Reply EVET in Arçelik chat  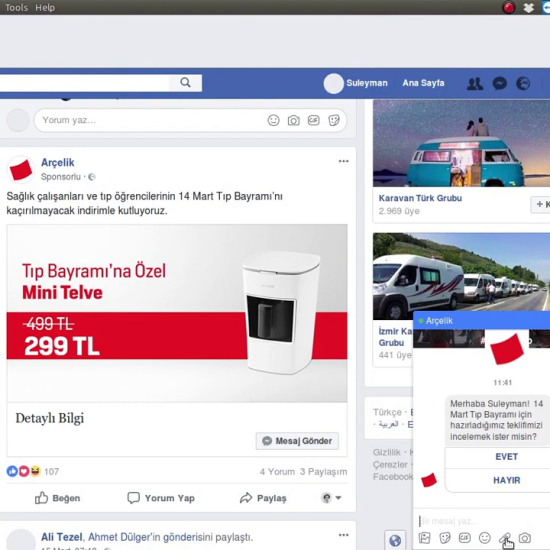506,457
